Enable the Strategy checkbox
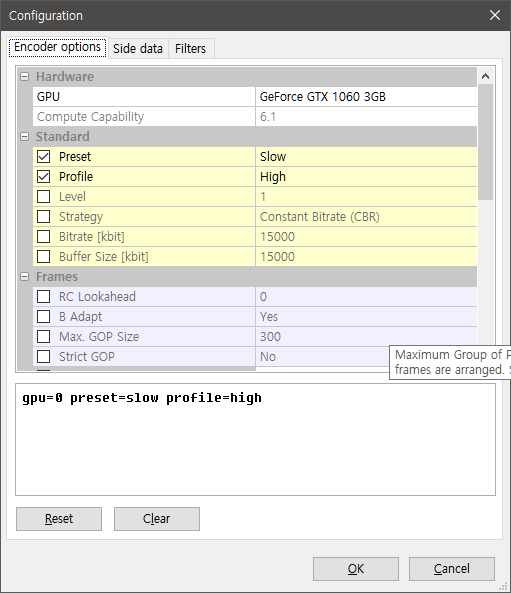This screenshot has height=593, width=511. [43, 217]
